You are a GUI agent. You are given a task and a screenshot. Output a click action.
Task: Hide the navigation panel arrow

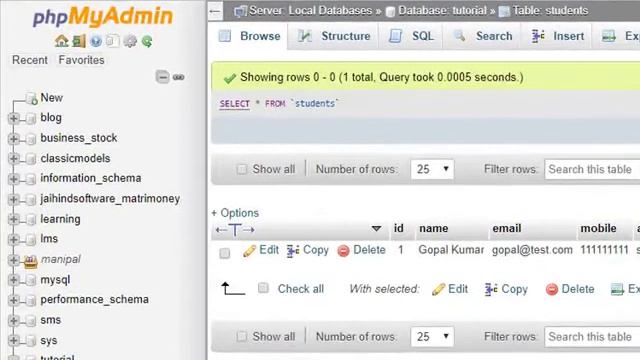pyautogui.click(x=215, y=11)
